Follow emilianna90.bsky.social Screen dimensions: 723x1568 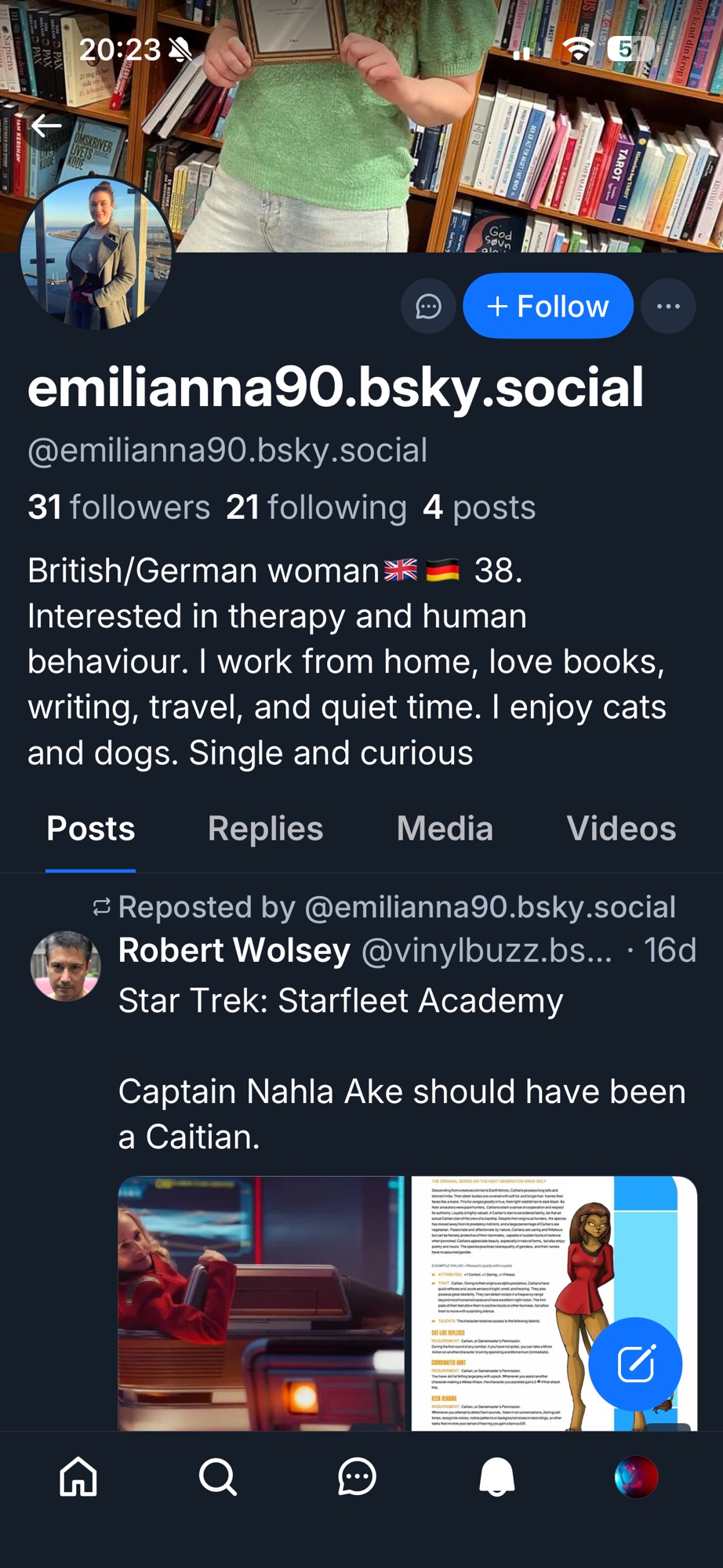tap(548, 307)
